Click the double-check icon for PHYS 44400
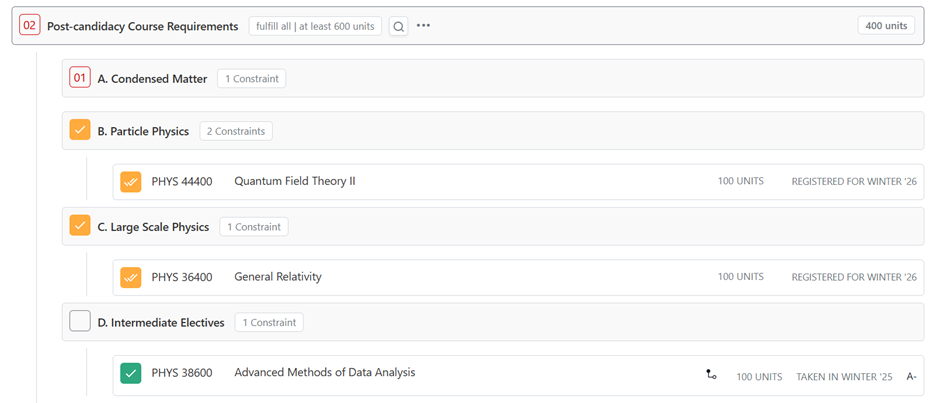936x403 pixels. 130,182
